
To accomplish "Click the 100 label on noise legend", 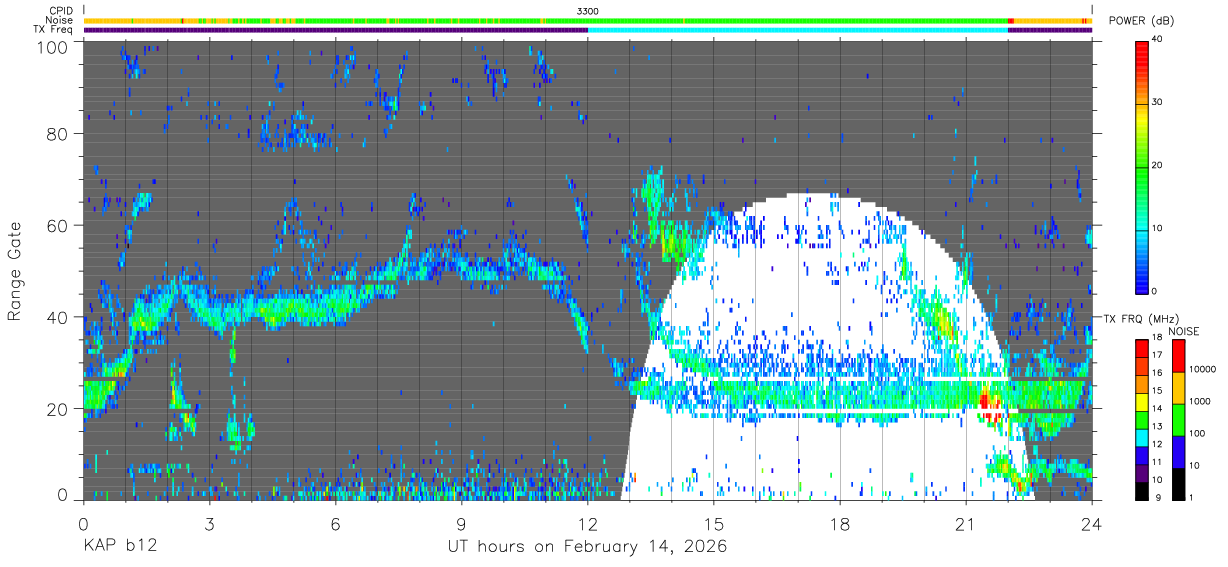I will click(x=1198, y=434).
